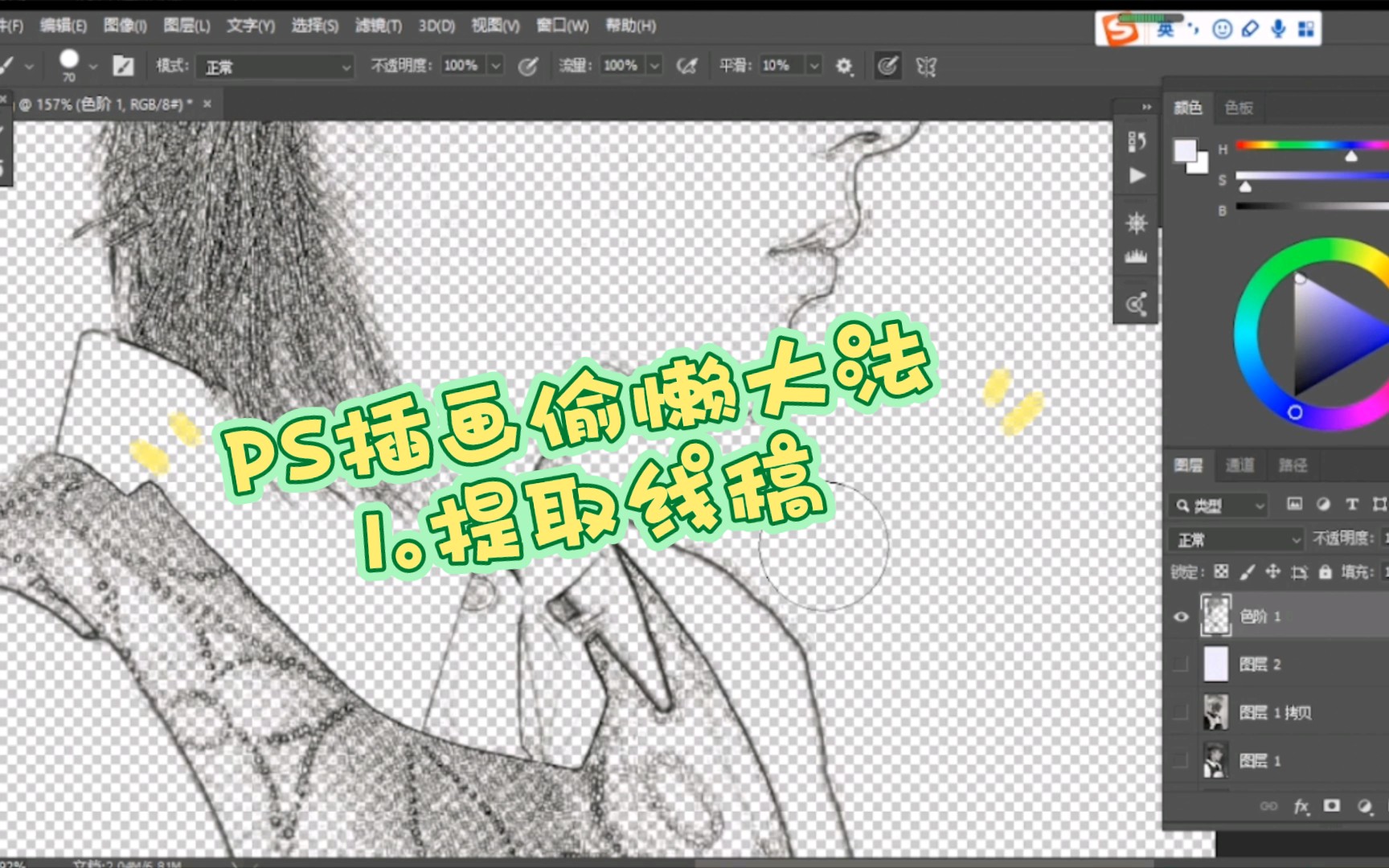This screenshot has height=868, width=1389.
Task: Prevent artboard auto-nesting lock icon
Action: (1299, 571)
